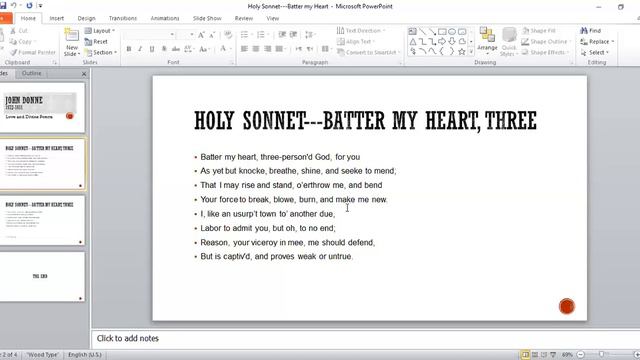The width and height of the screenshot is (640, 360).
Task: Start Slide Show from status bar
Action: [x=553, y=355]
